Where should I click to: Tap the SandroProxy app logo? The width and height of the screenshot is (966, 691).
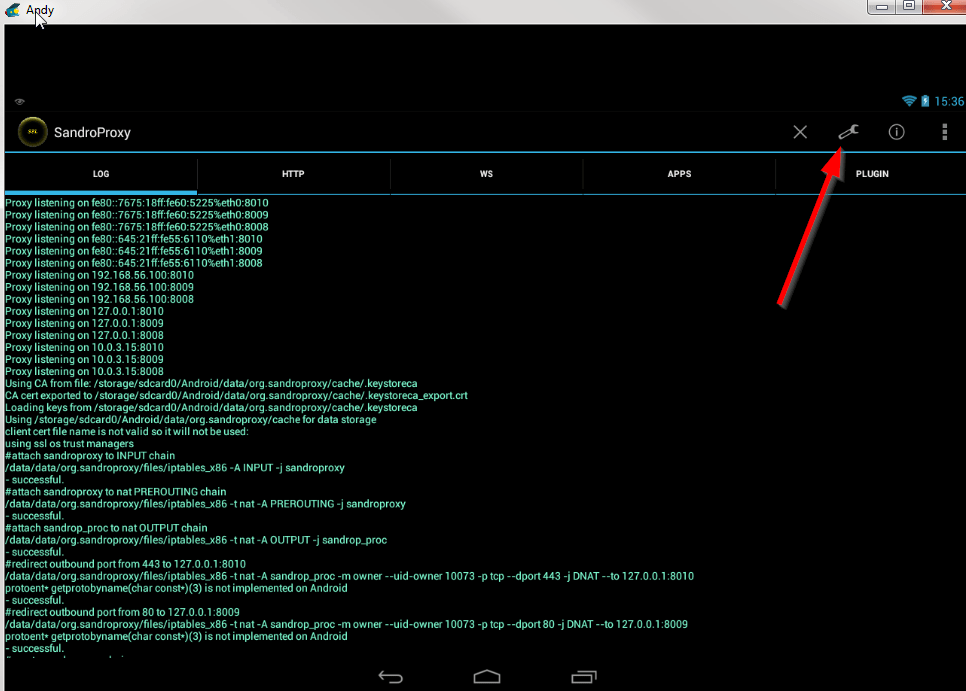tap(33, 132)
